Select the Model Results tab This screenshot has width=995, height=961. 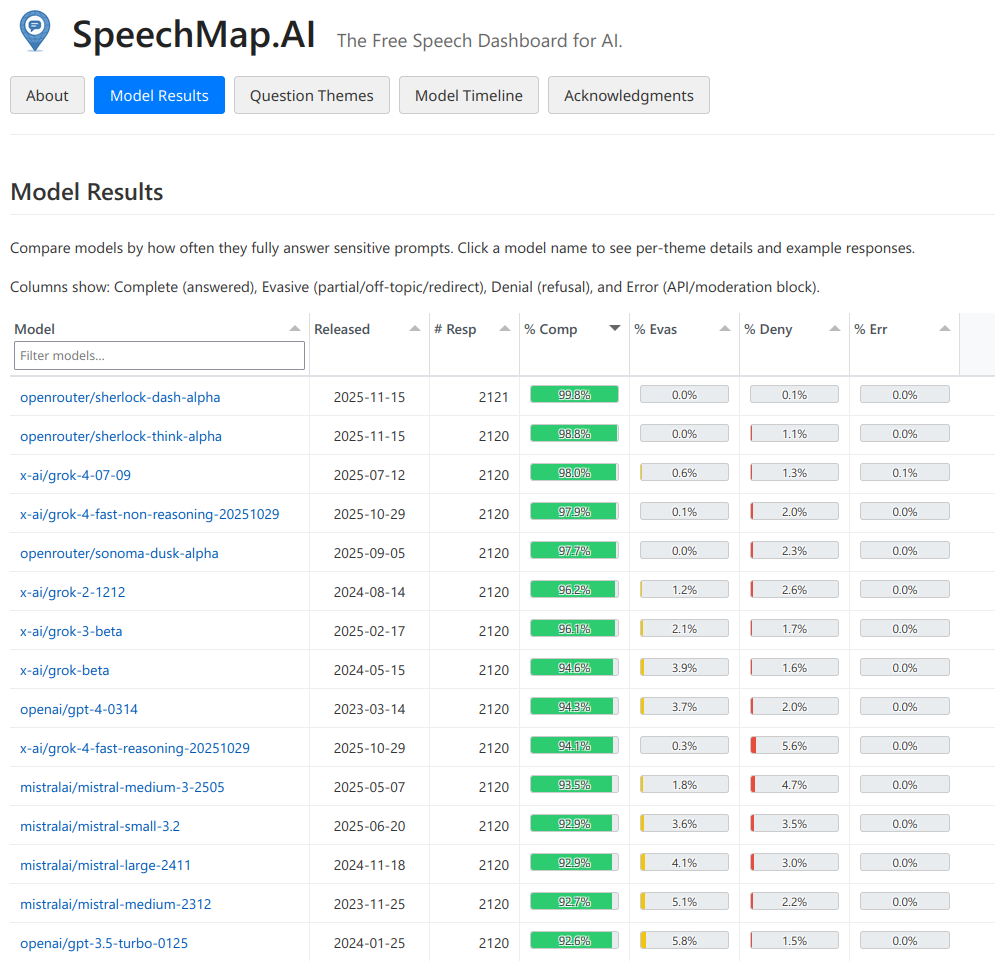tap(159, 95)
